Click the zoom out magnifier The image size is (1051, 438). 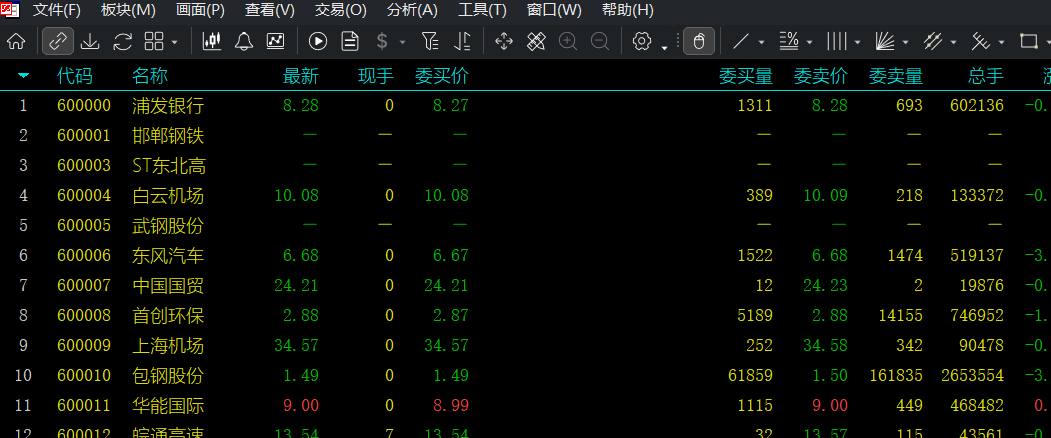pos(600,42)
